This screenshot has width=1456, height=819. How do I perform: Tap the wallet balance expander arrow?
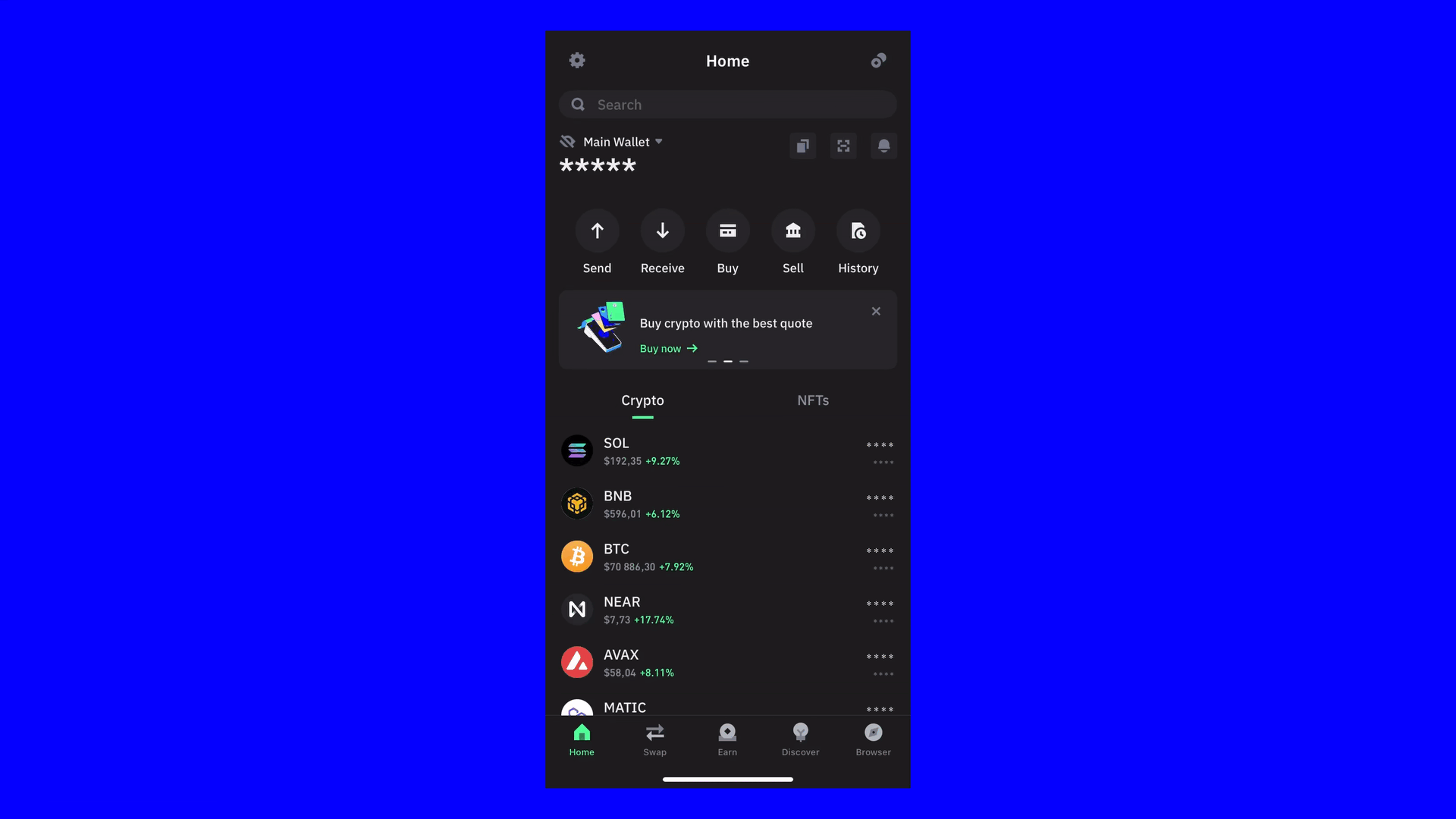click(659, 141)
